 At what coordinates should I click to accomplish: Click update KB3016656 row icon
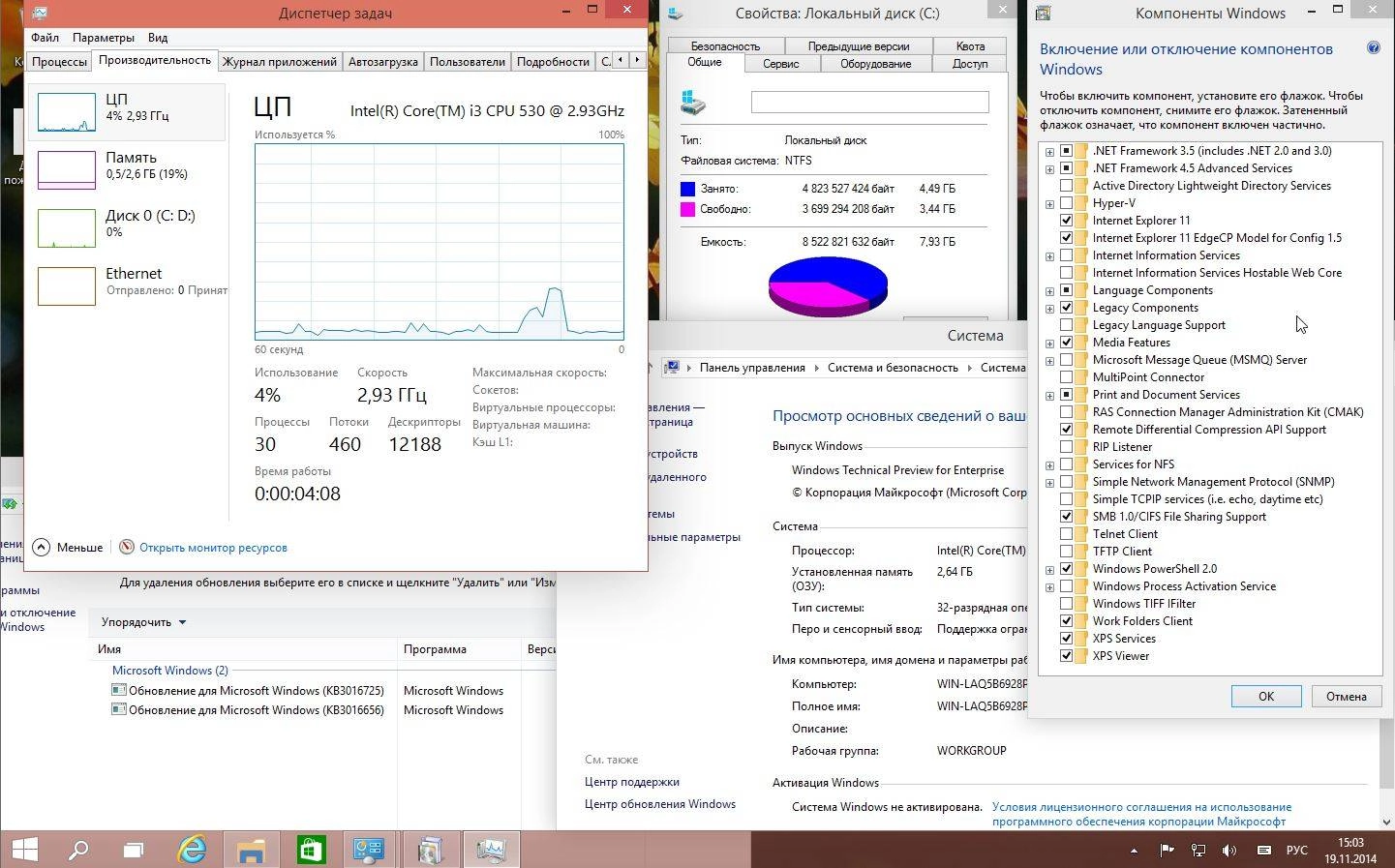118,709
